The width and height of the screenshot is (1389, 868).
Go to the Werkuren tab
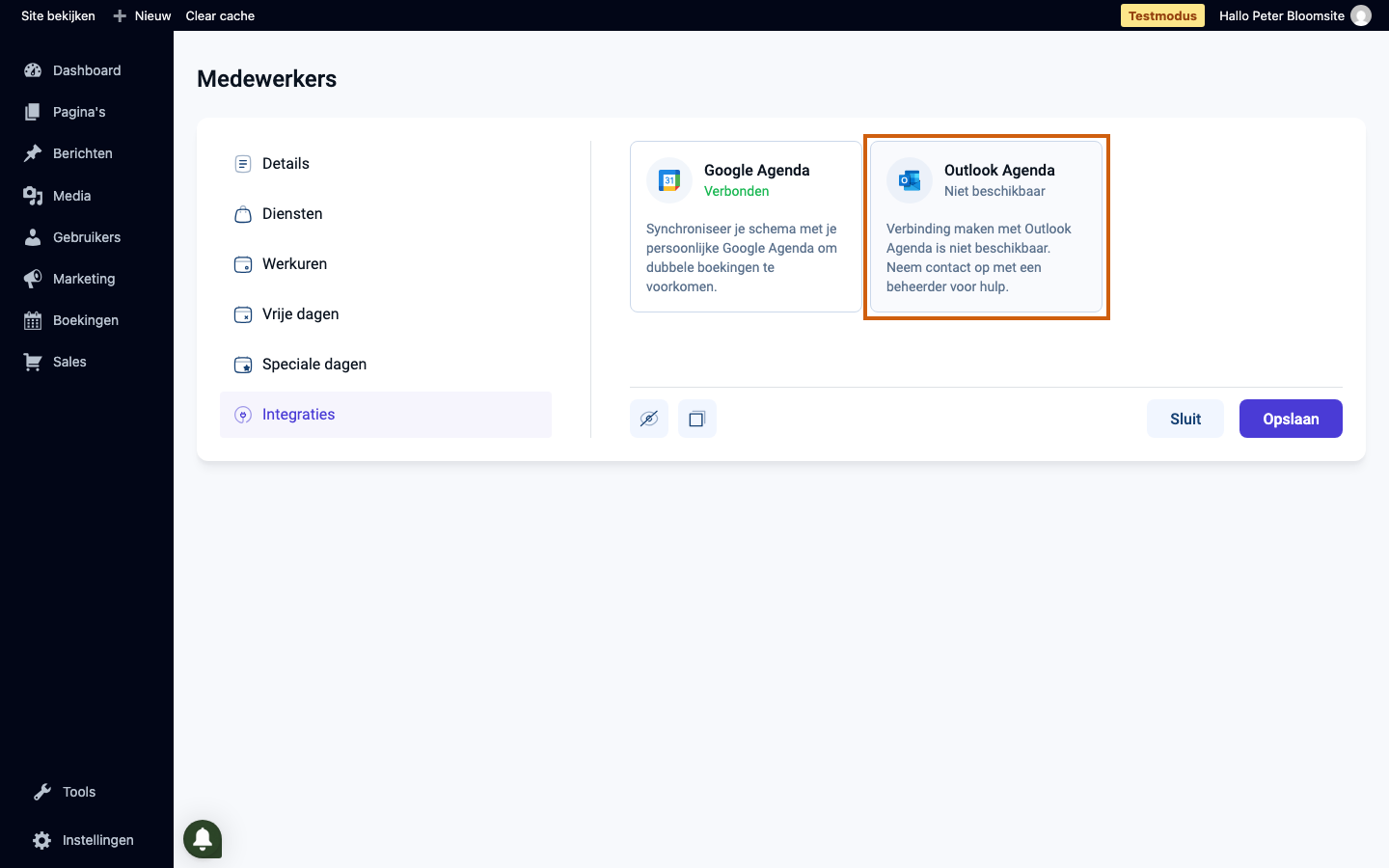(386, 264)
